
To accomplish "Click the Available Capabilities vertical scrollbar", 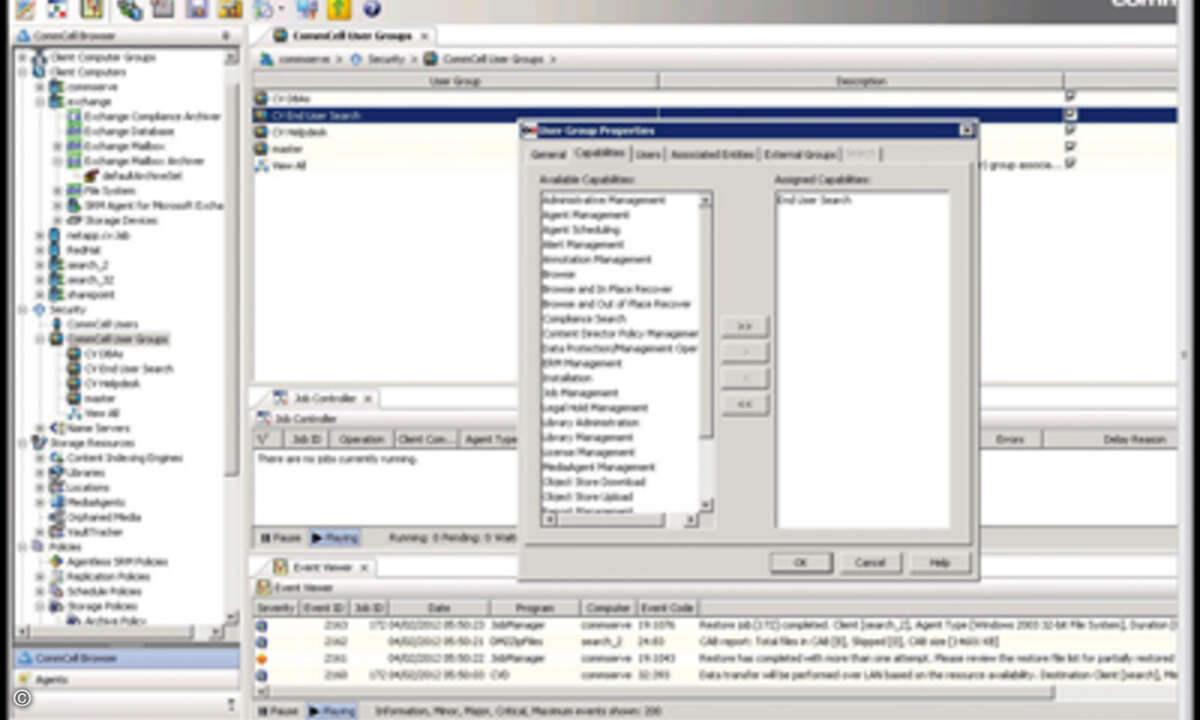I will 706,352.
